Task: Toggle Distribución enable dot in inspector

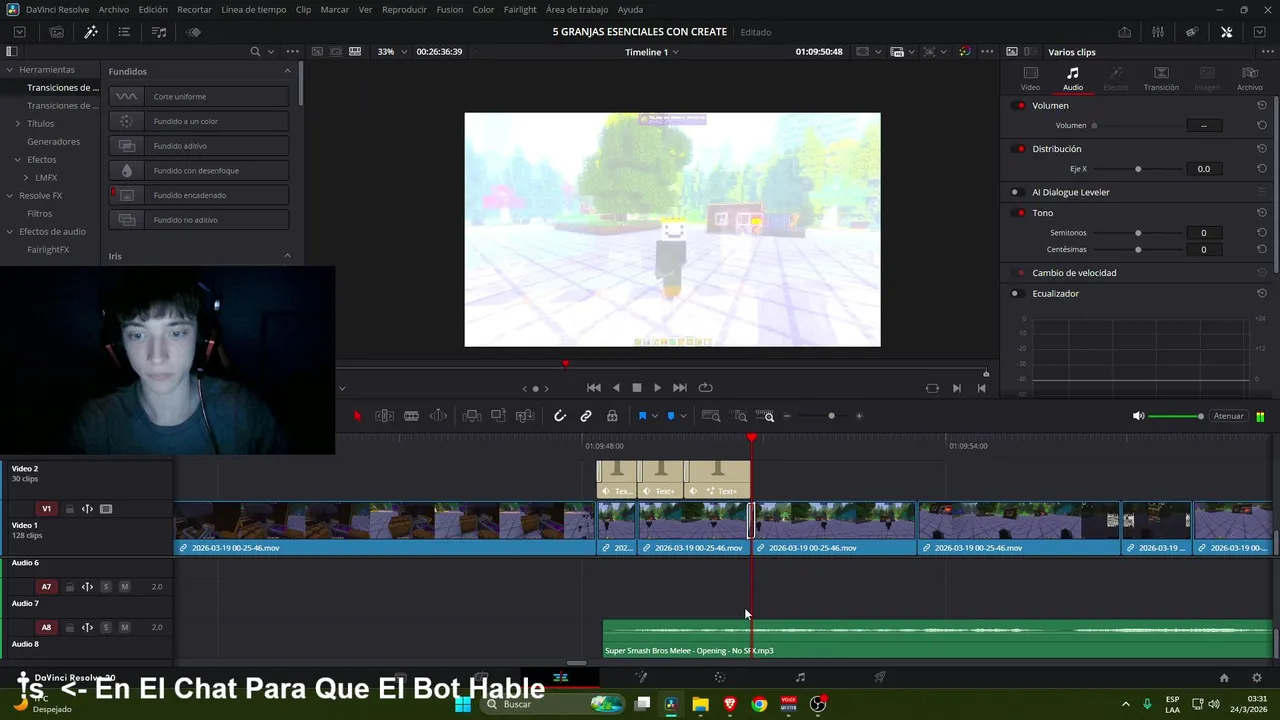Action: tap(1020, 149)
